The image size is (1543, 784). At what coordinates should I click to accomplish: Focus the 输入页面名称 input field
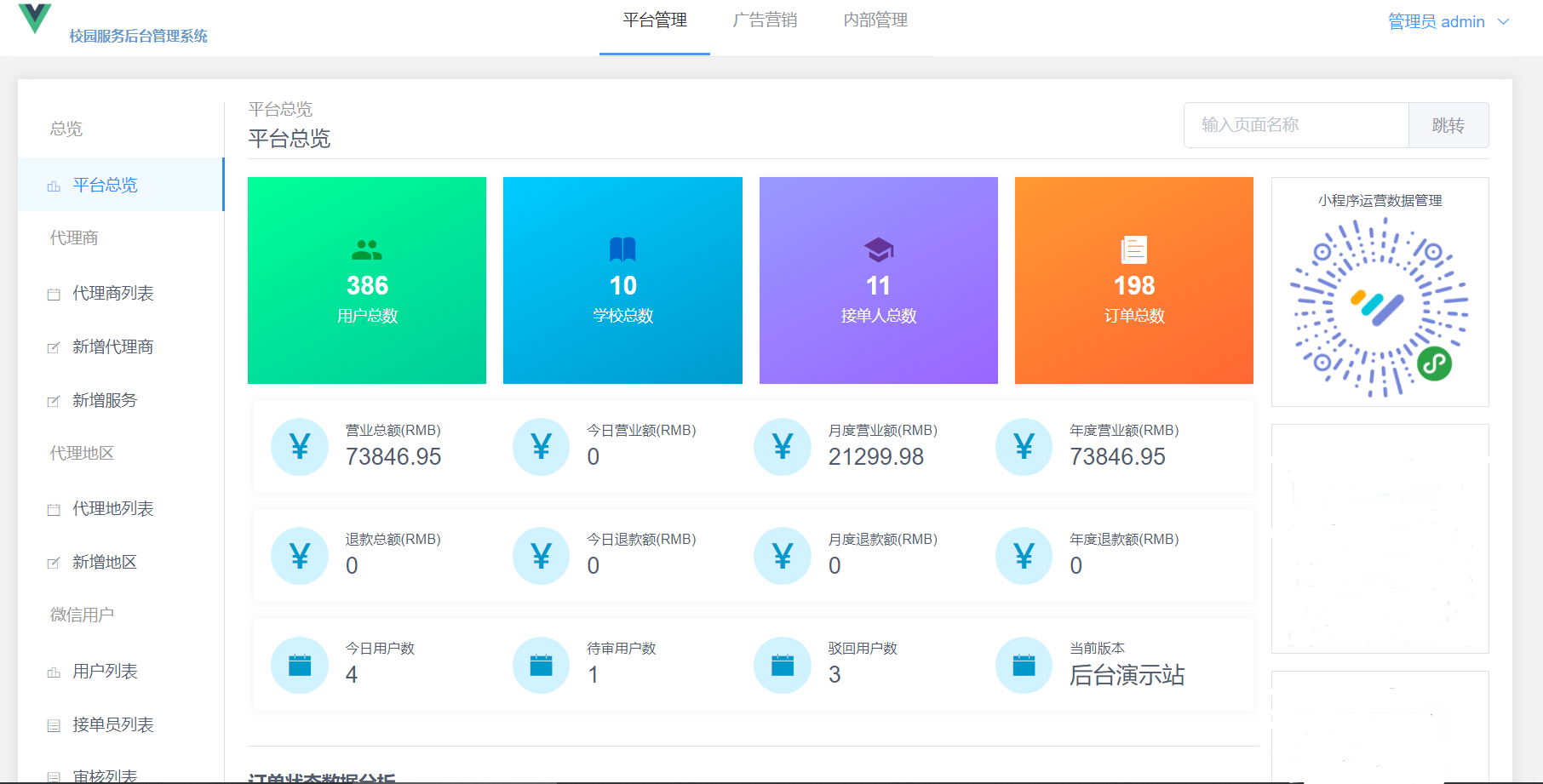click(1296, 125)
